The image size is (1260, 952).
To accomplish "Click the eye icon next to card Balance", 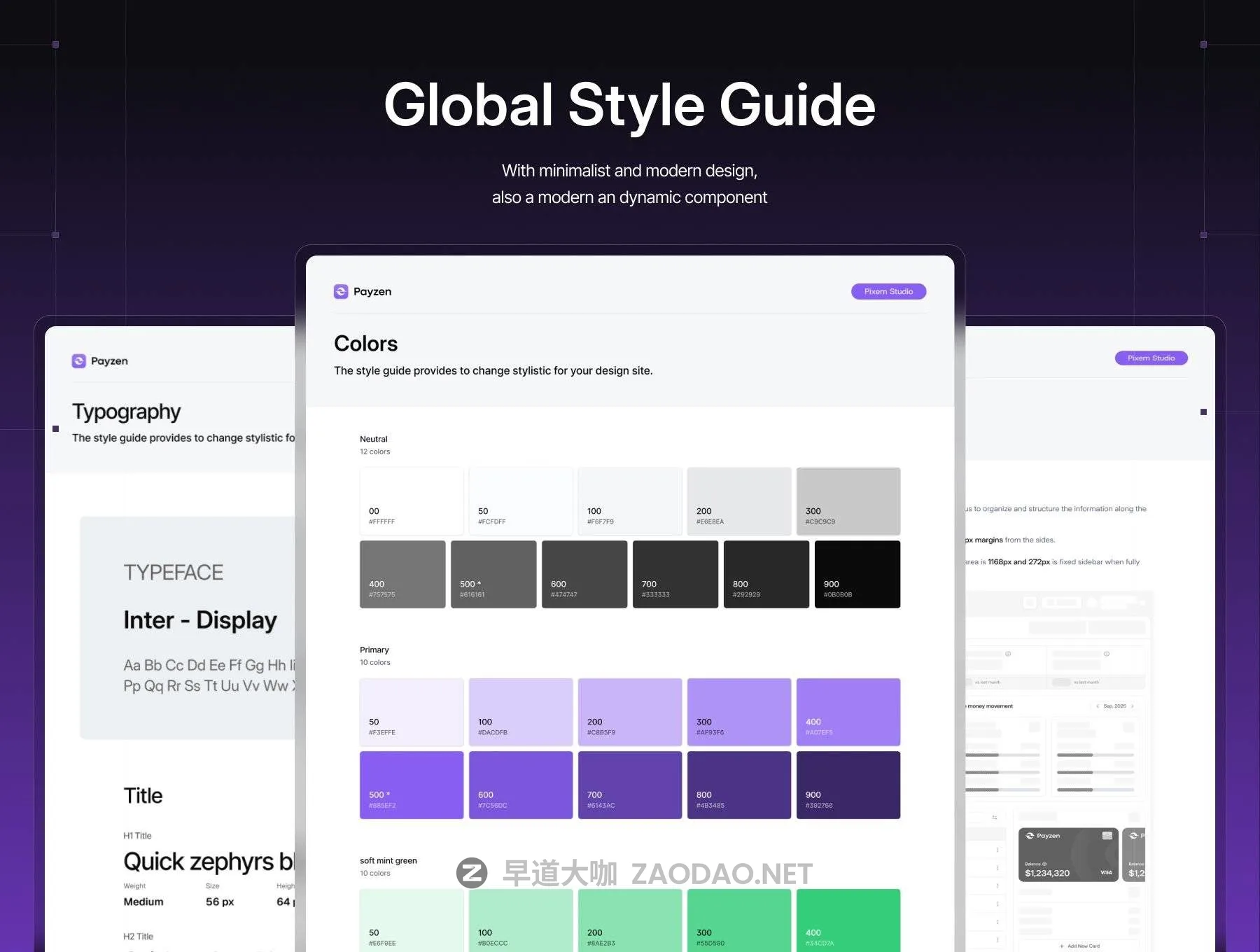I will point(1044,864).
